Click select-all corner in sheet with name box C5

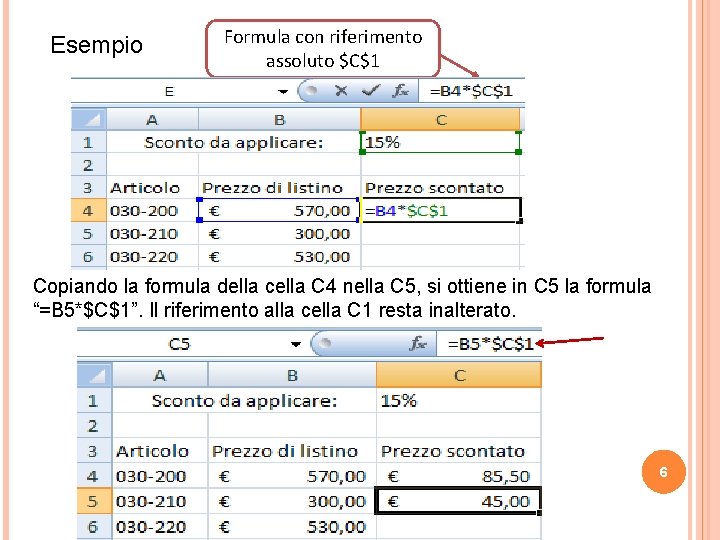click(x=95, y=376)
